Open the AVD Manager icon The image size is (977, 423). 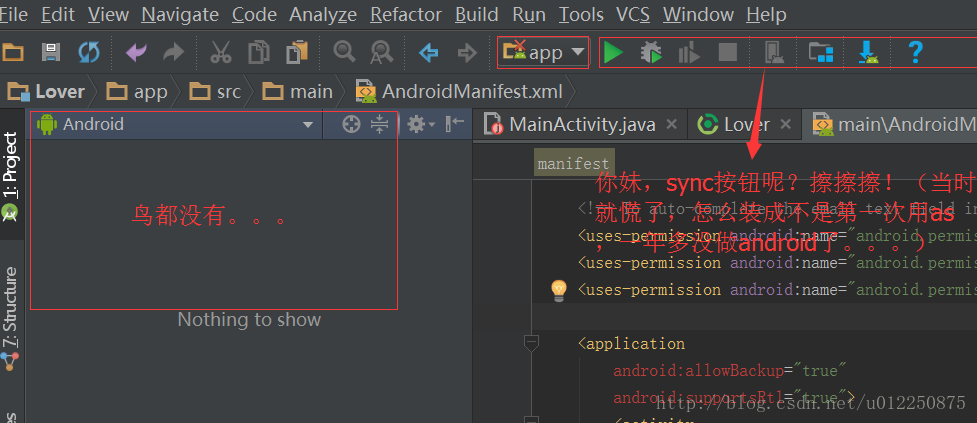pyautogui.click(x=773, y=53)
